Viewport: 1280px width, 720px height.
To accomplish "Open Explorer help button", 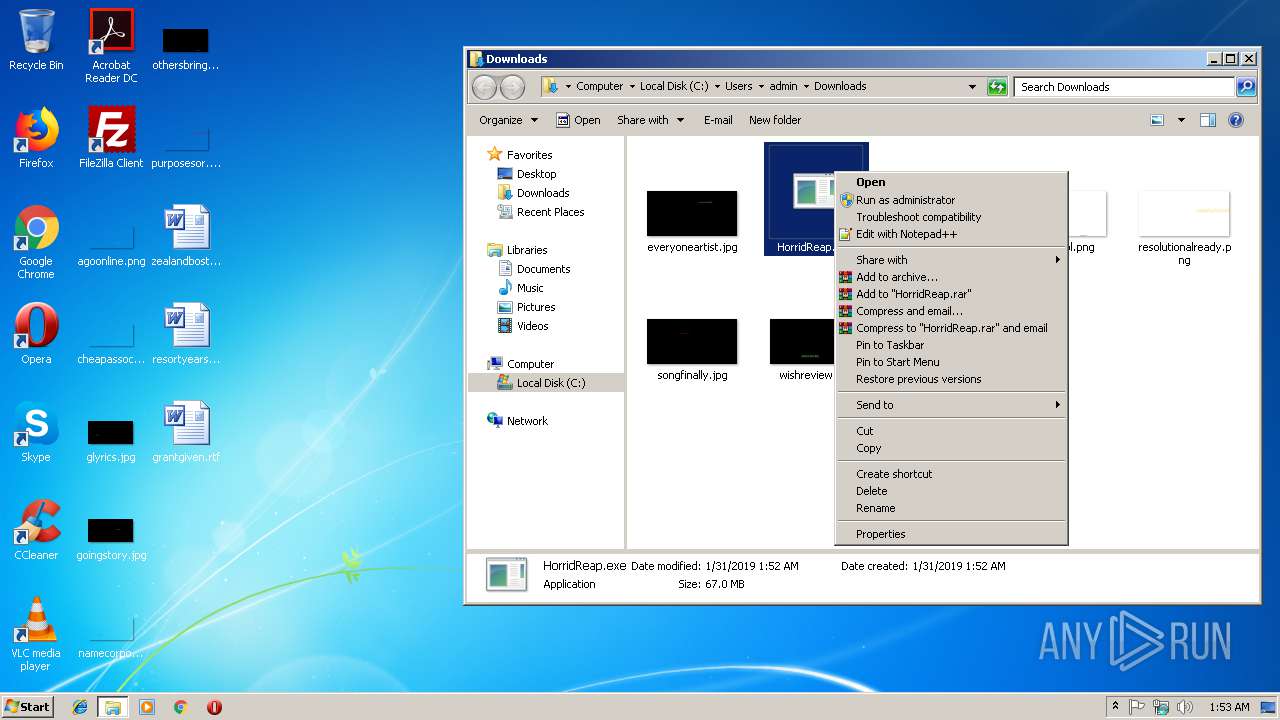I will [x=1236, y=120].
